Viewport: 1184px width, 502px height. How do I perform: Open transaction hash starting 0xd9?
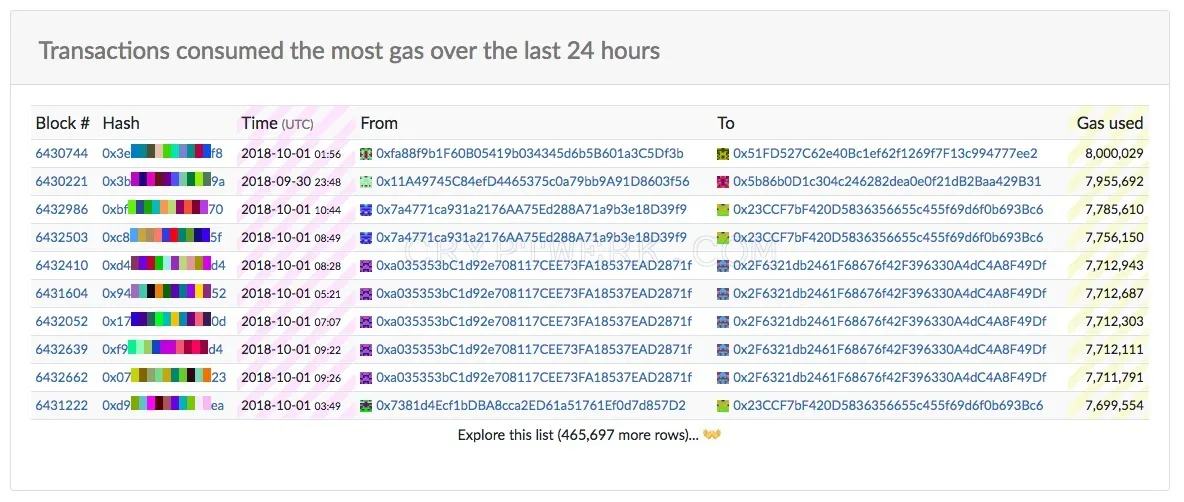[163, 405]
